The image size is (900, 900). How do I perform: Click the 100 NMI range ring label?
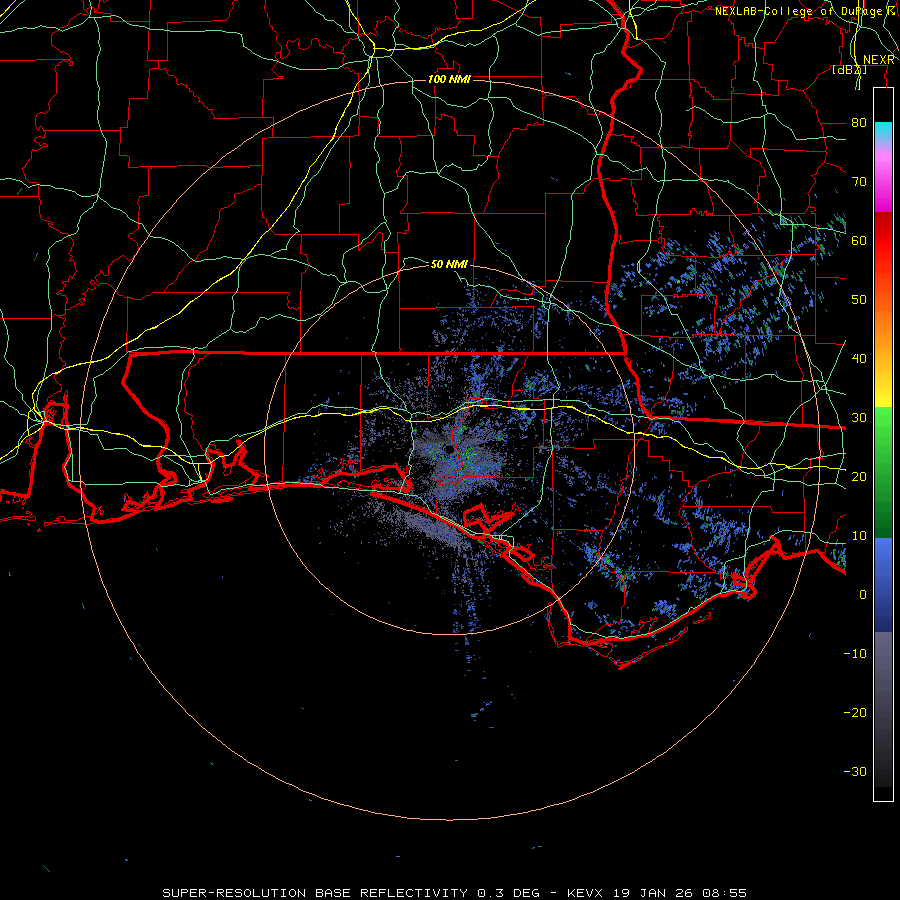point(449,79)
